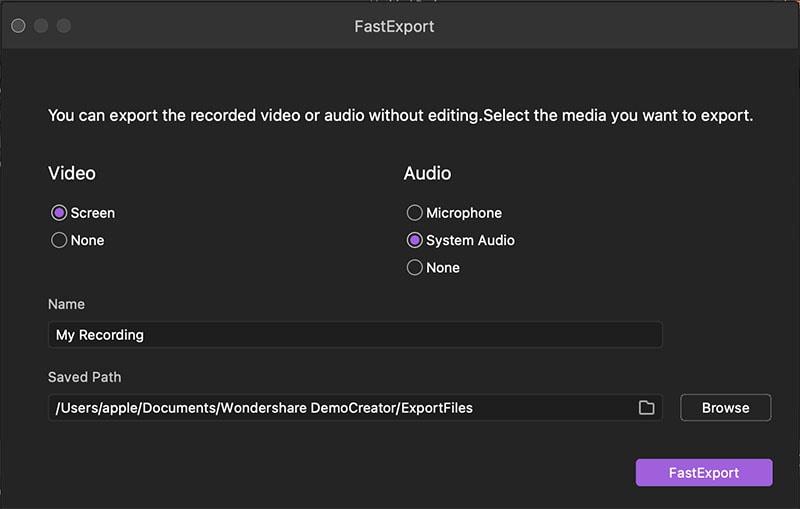Click the Audio section heading

427,173
